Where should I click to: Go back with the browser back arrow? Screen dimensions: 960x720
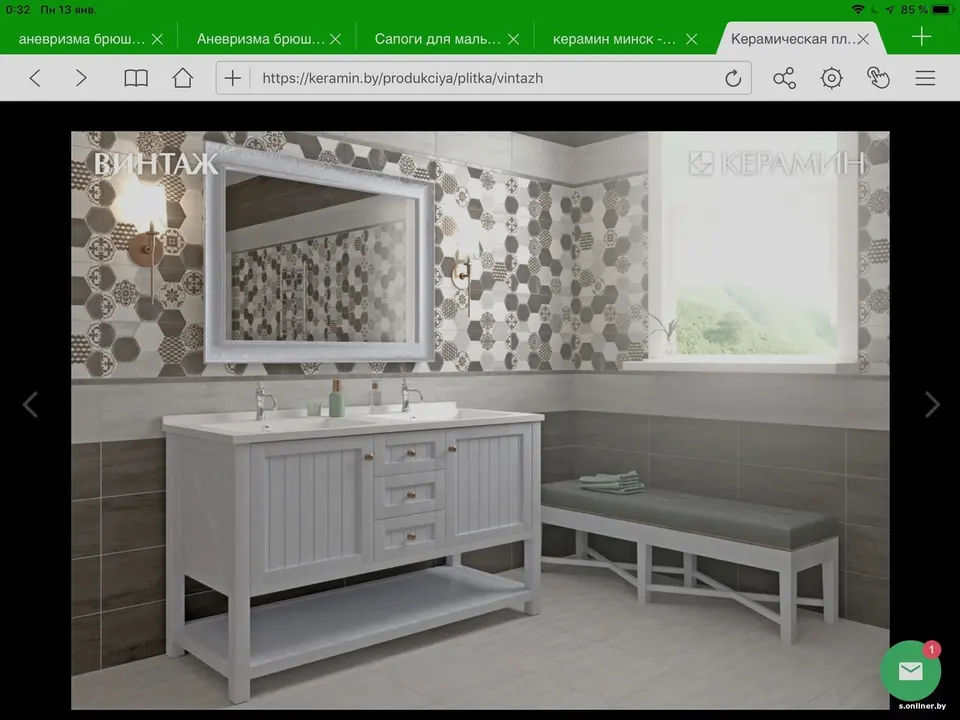35,78
